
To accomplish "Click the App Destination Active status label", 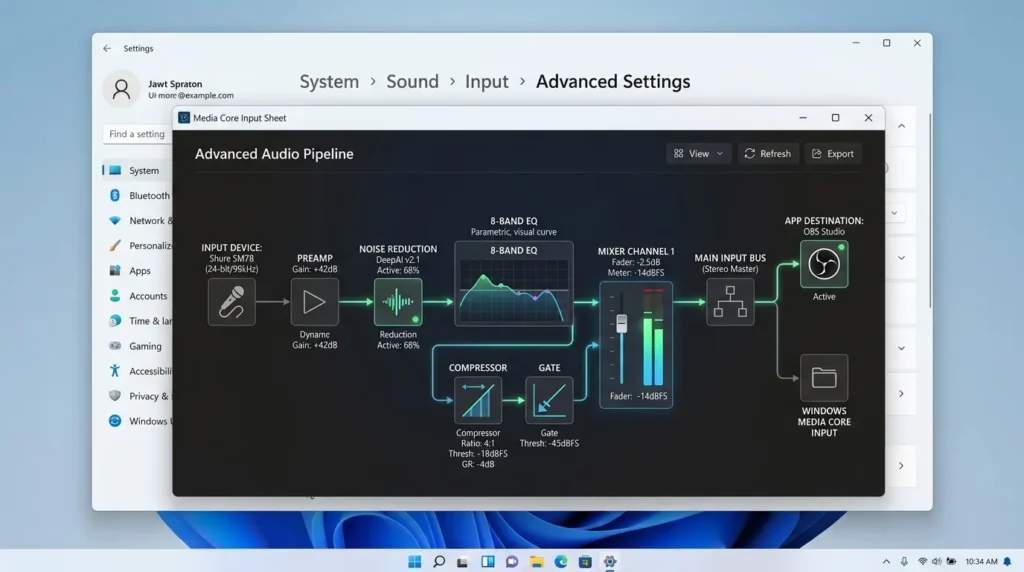I will [824, 296].
